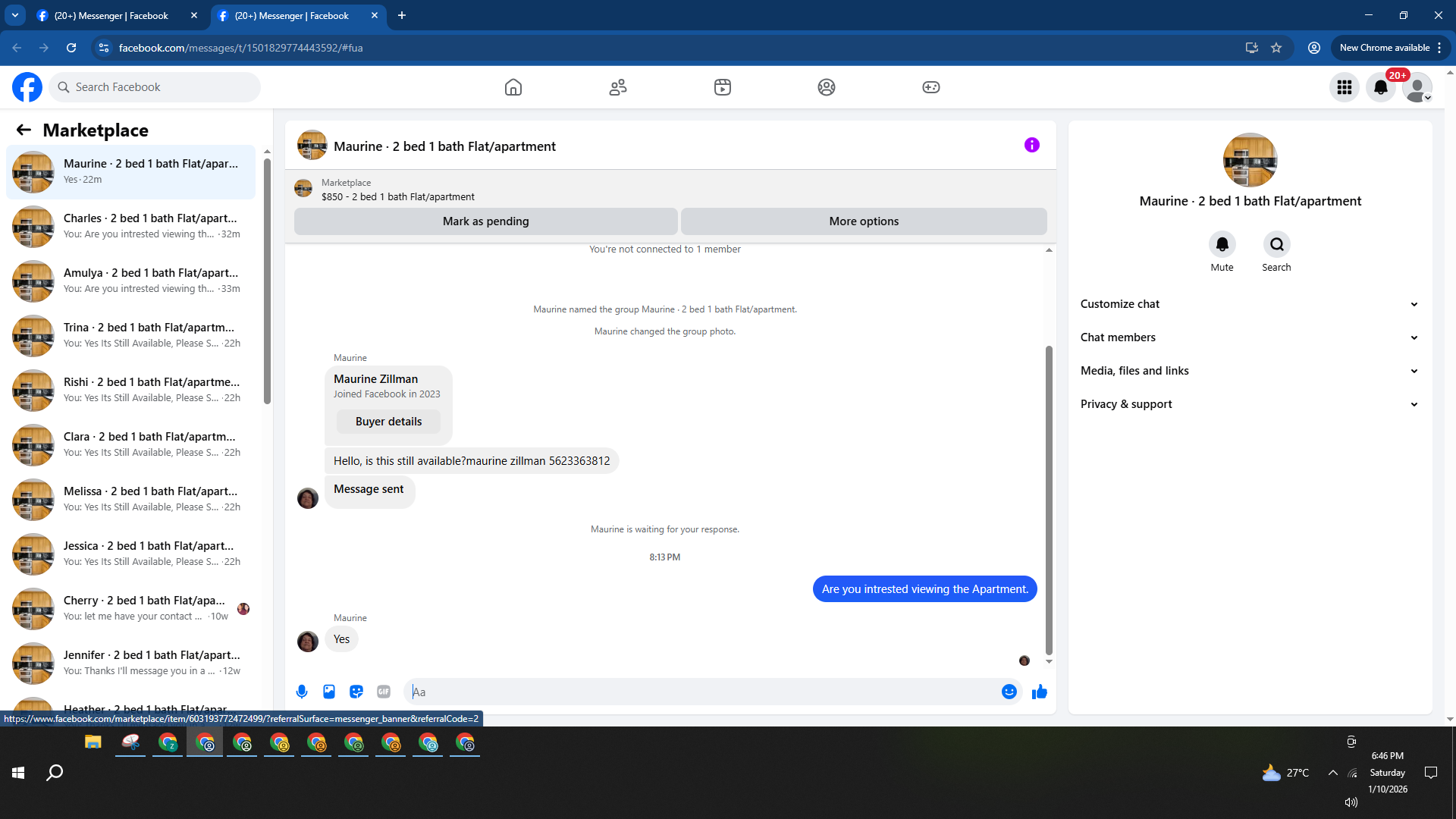Click the chat messages scrollbar
1456x819 pixels.
1049,500
